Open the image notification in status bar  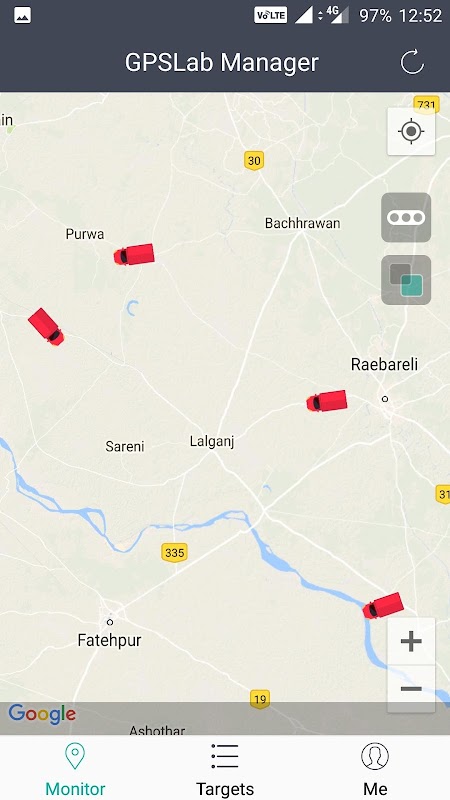pos(22,15)
